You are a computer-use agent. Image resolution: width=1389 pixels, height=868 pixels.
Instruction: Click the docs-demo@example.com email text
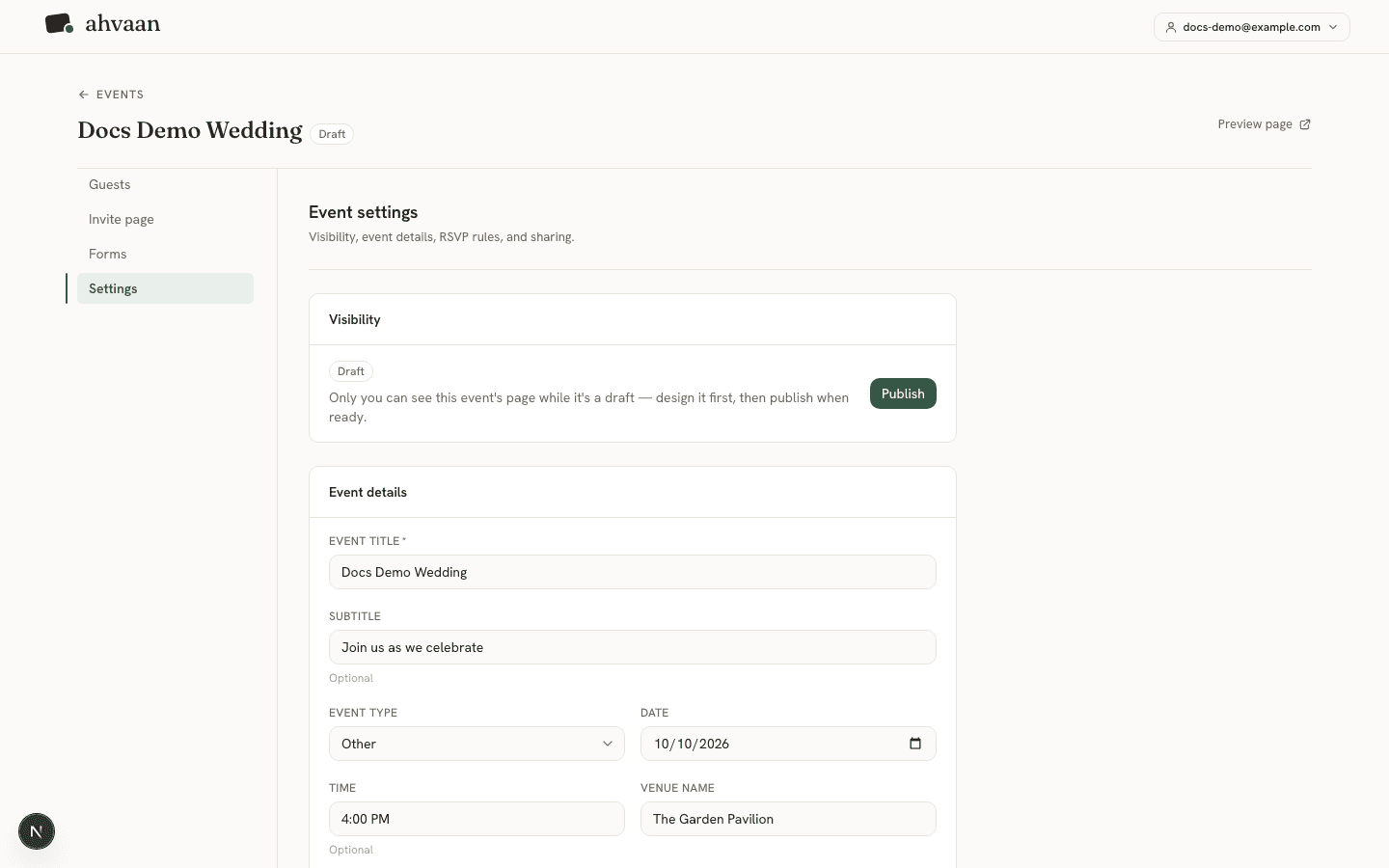pyautogui.click(x=1252, y=27)
